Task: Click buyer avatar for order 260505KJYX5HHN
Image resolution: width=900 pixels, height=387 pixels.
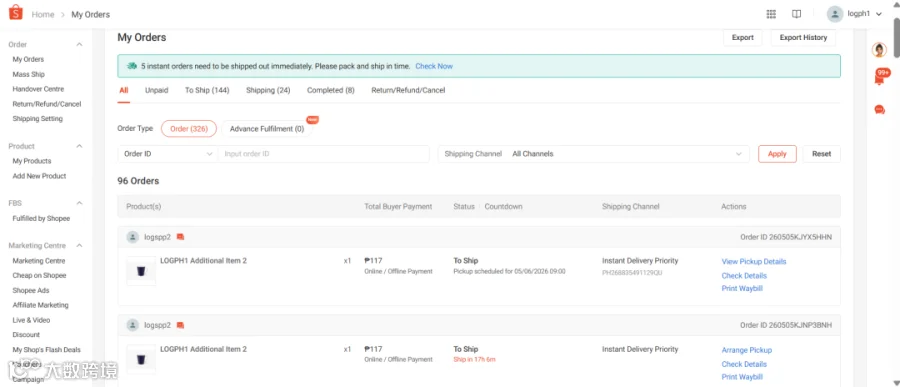Action: [x=133, y=237]
